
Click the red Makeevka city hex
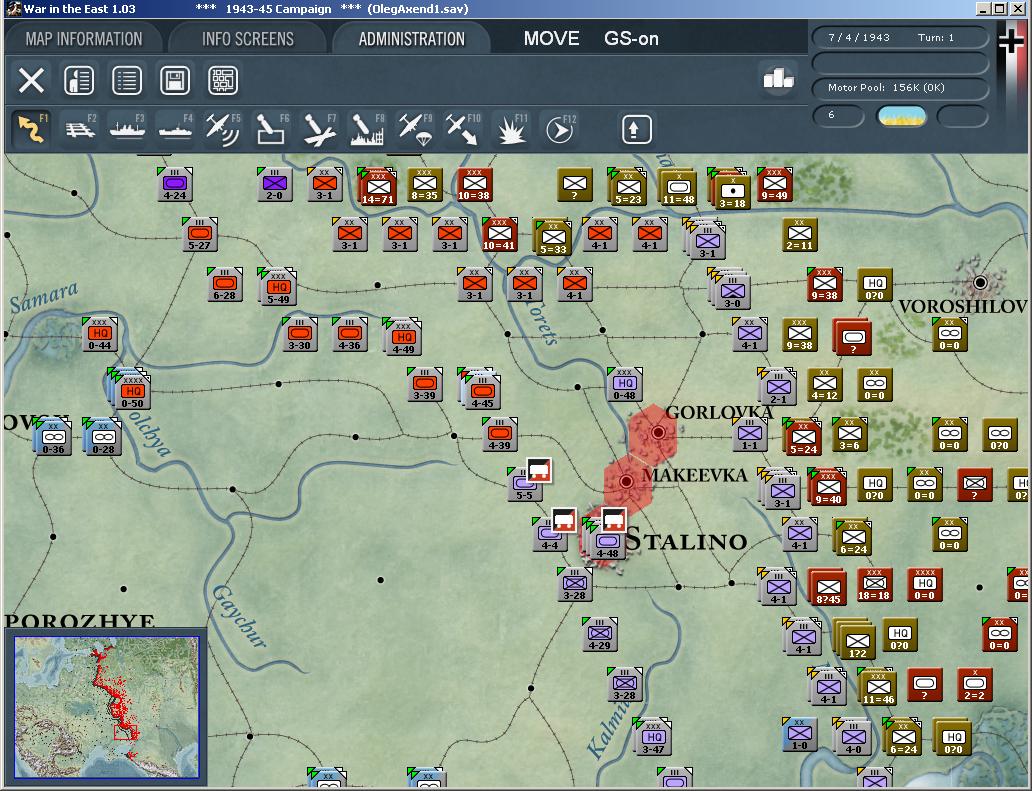(x=627, y=482)
